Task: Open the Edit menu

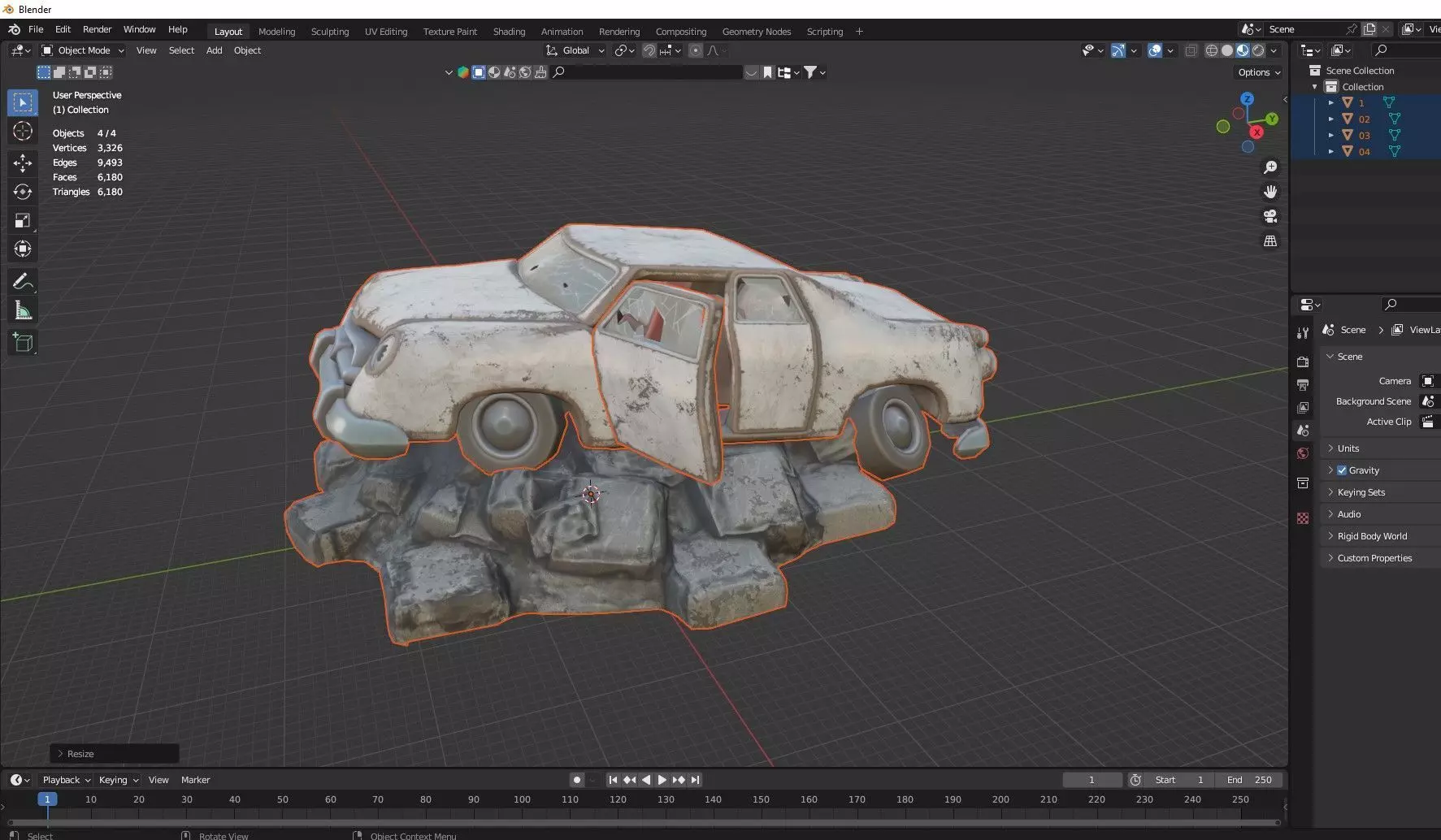Action: 63,29
